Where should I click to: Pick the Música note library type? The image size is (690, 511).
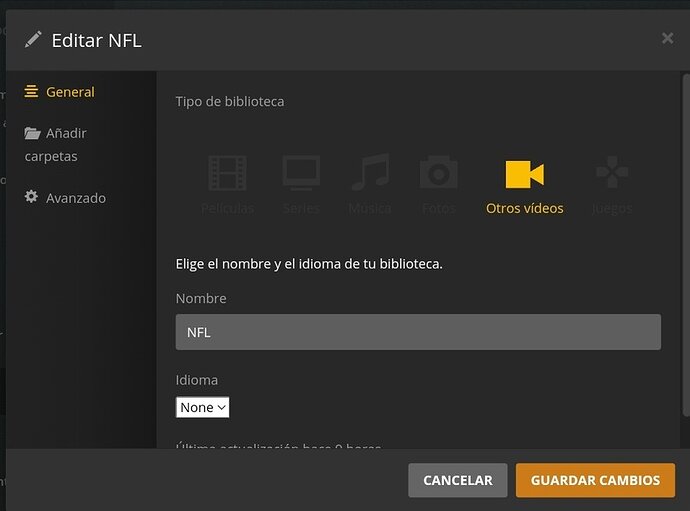pos(370,185)
